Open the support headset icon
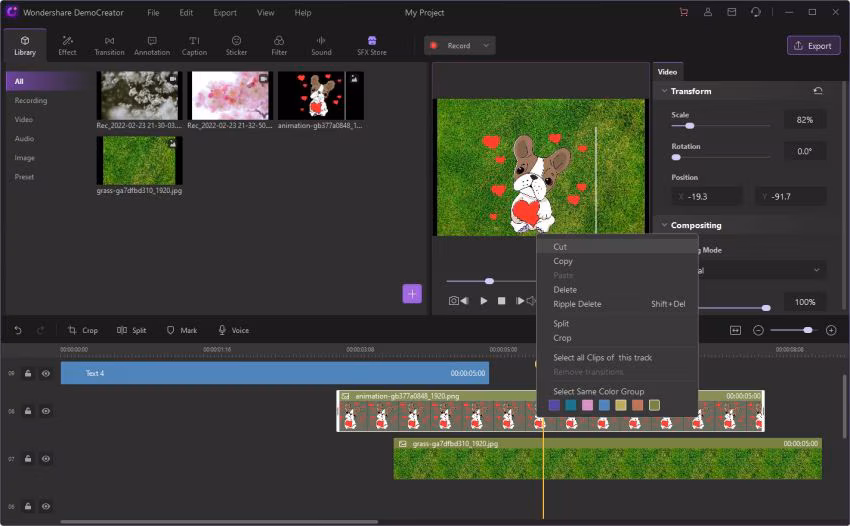This screenshot has width=850, height=526. pos(756,12)
